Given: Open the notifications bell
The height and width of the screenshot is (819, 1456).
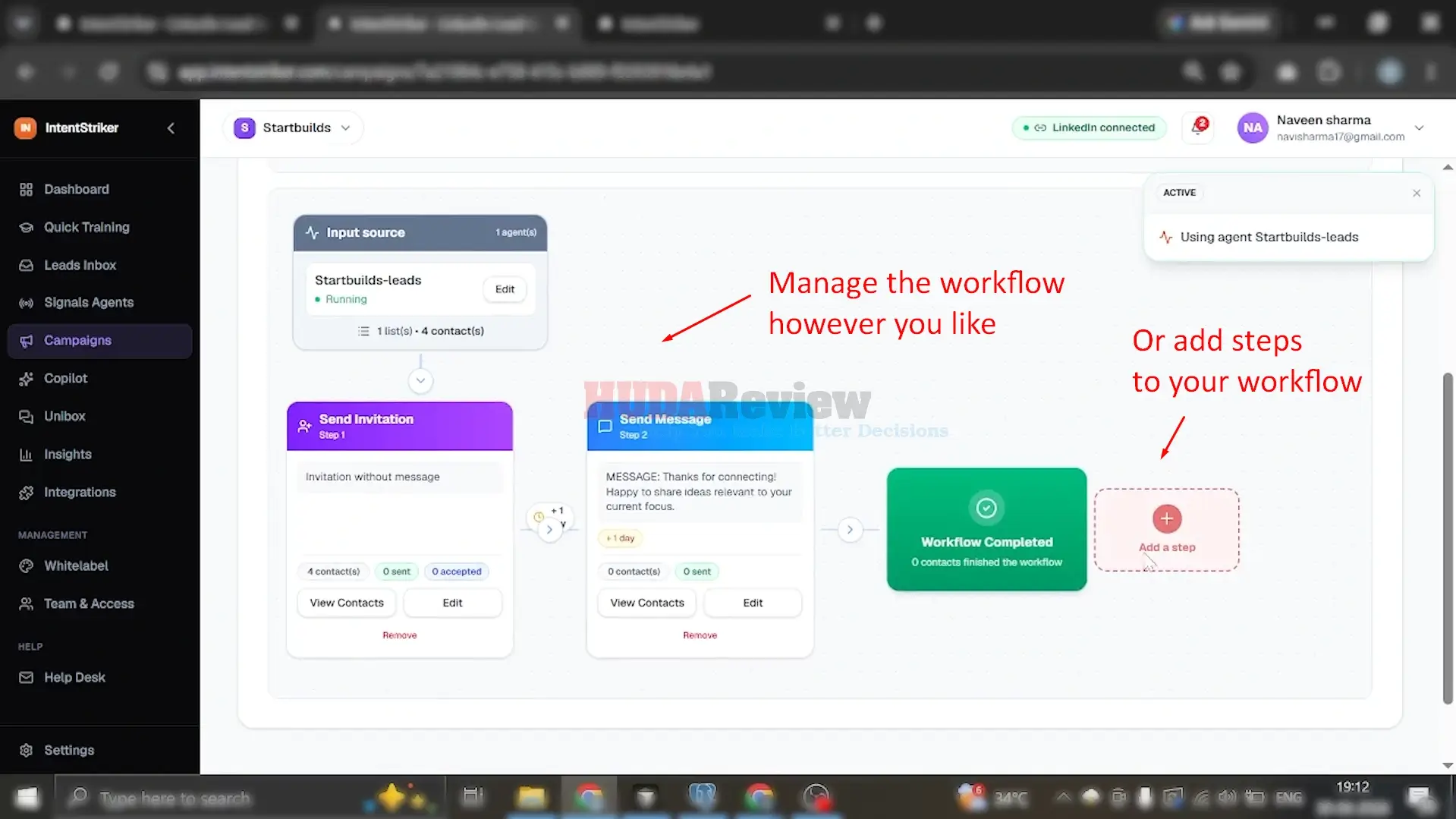Looking at the screenshot, I should 1199,128.
